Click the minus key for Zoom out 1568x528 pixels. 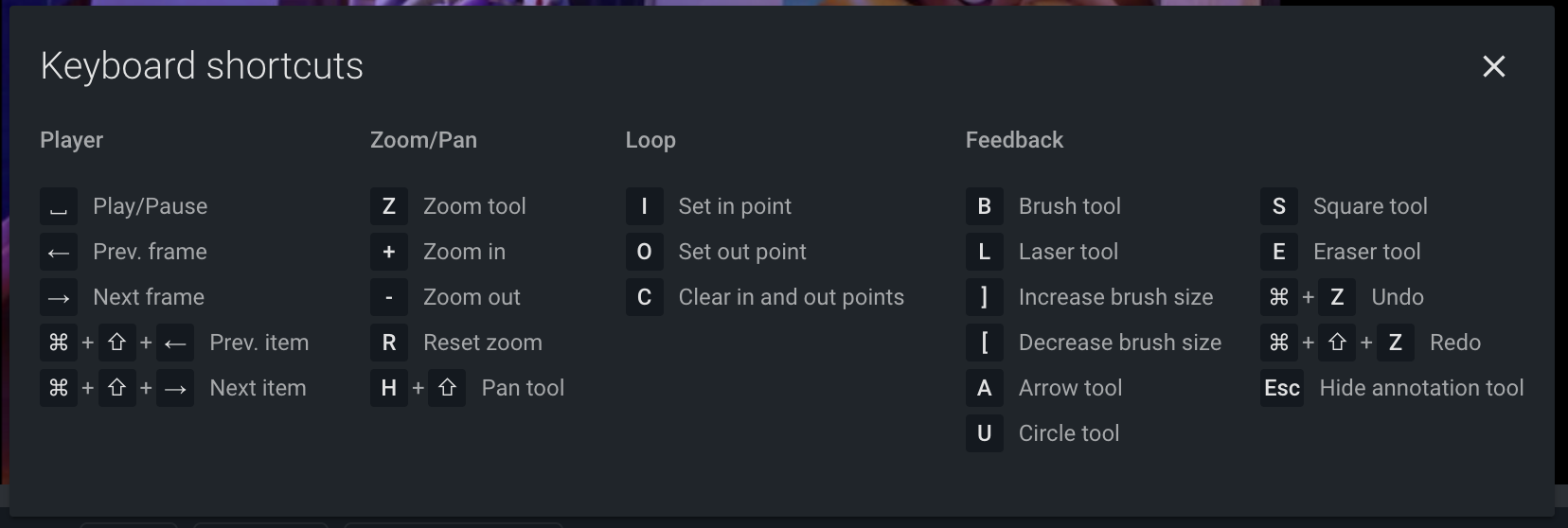pyautogui.click(x=389, y=297)
